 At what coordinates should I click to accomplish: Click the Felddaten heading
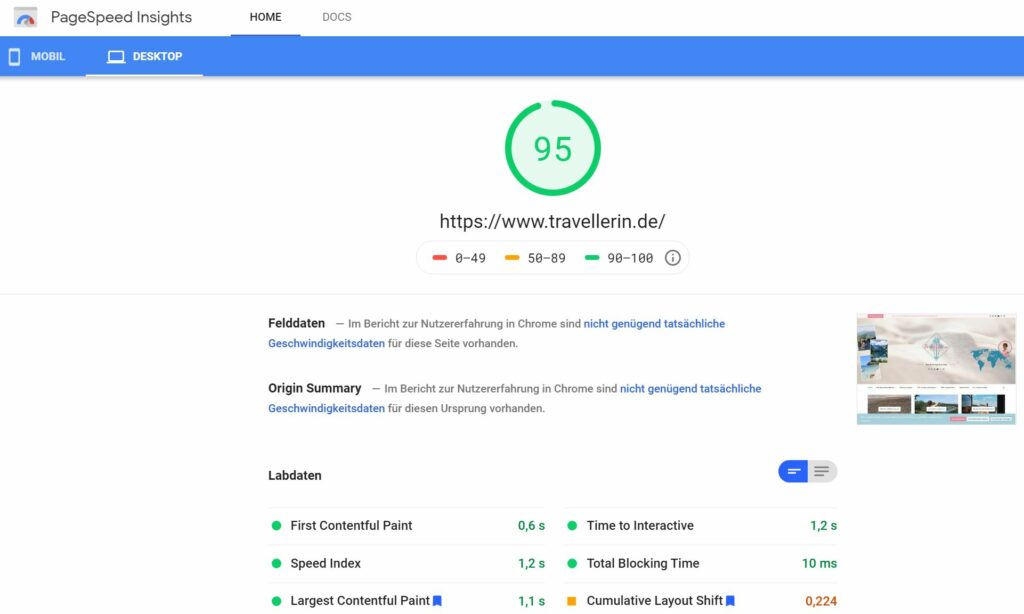pos(296,323)
